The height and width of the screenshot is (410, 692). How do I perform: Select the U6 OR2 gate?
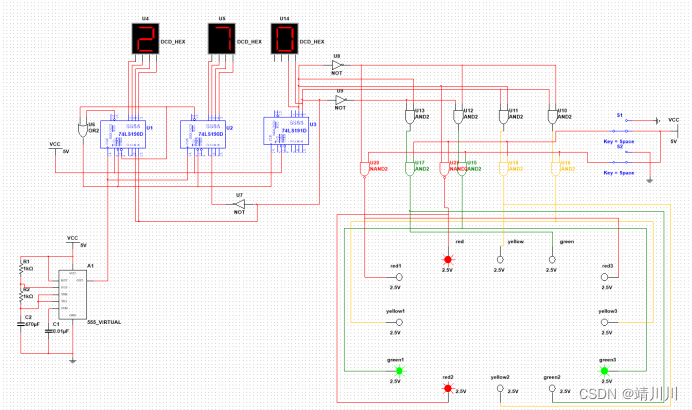point(83,131)
